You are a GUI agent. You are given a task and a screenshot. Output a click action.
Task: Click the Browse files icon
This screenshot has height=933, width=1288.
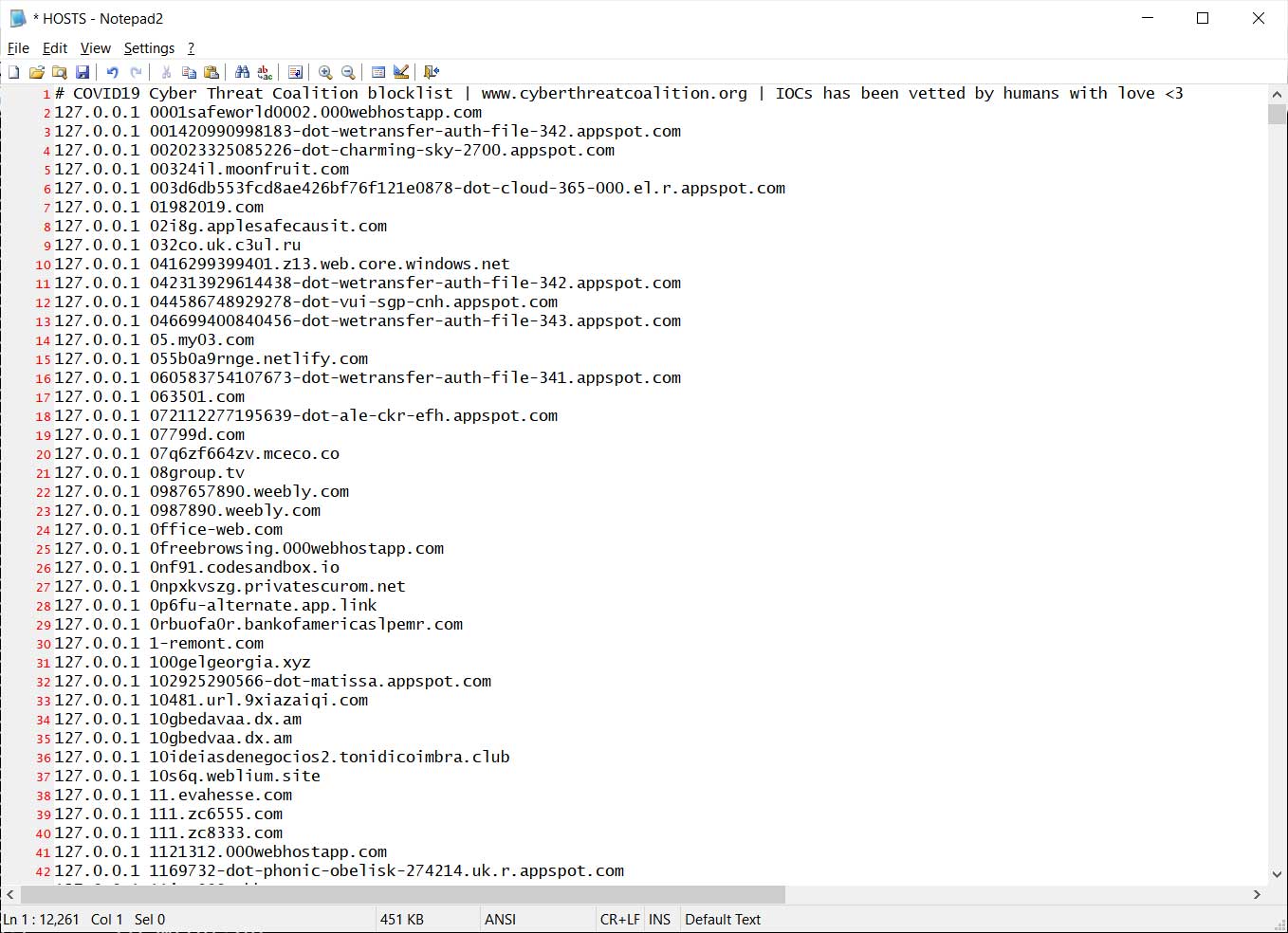tap(59, 72)
